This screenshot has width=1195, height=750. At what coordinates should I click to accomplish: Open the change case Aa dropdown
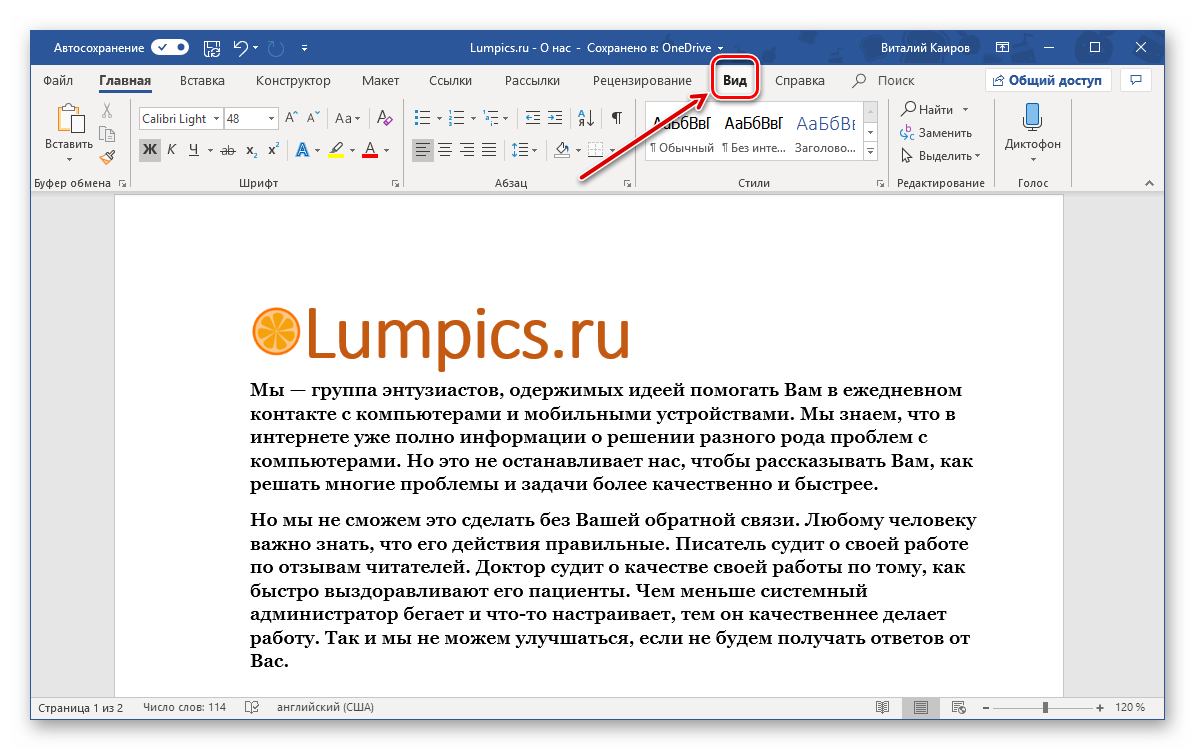click(x=348, y=118)
